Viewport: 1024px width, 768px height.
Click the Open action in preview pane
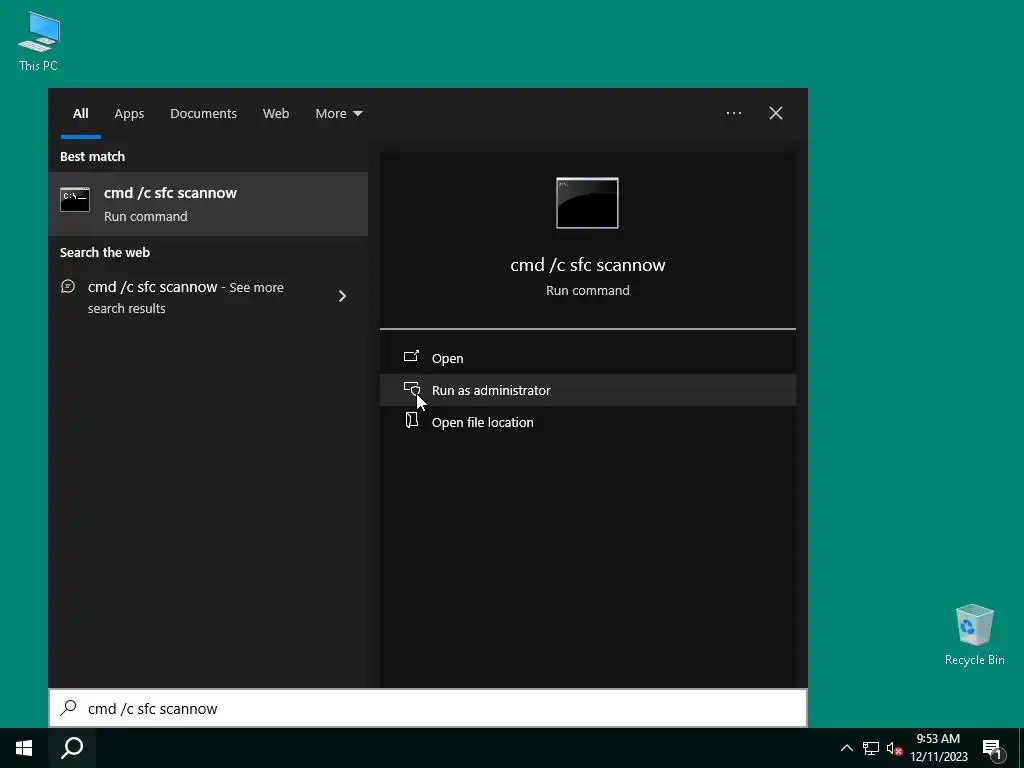(x=588, y=358)
